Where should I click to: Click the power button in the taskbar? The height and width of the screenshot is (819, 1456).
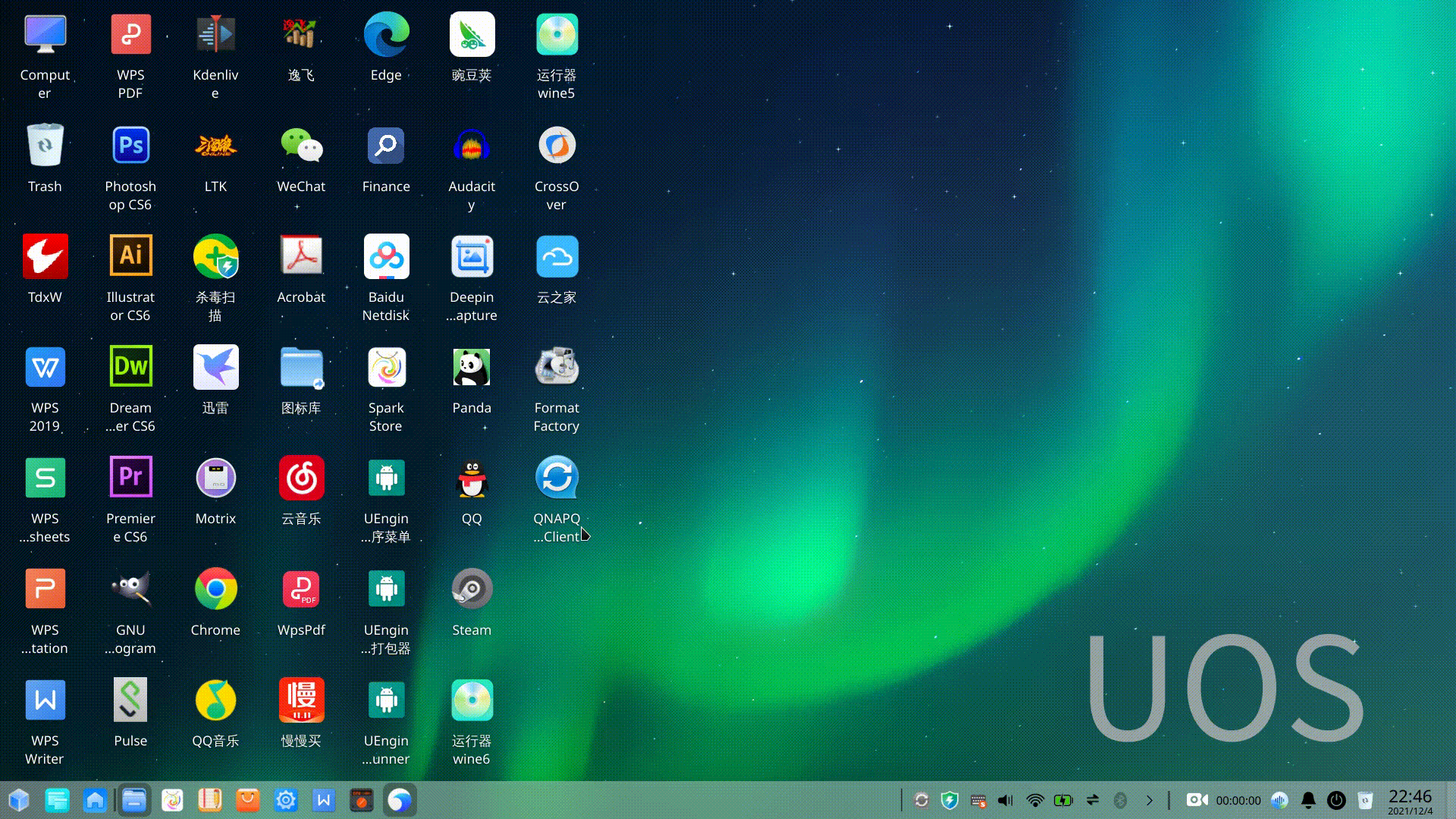pos(1336,800)
